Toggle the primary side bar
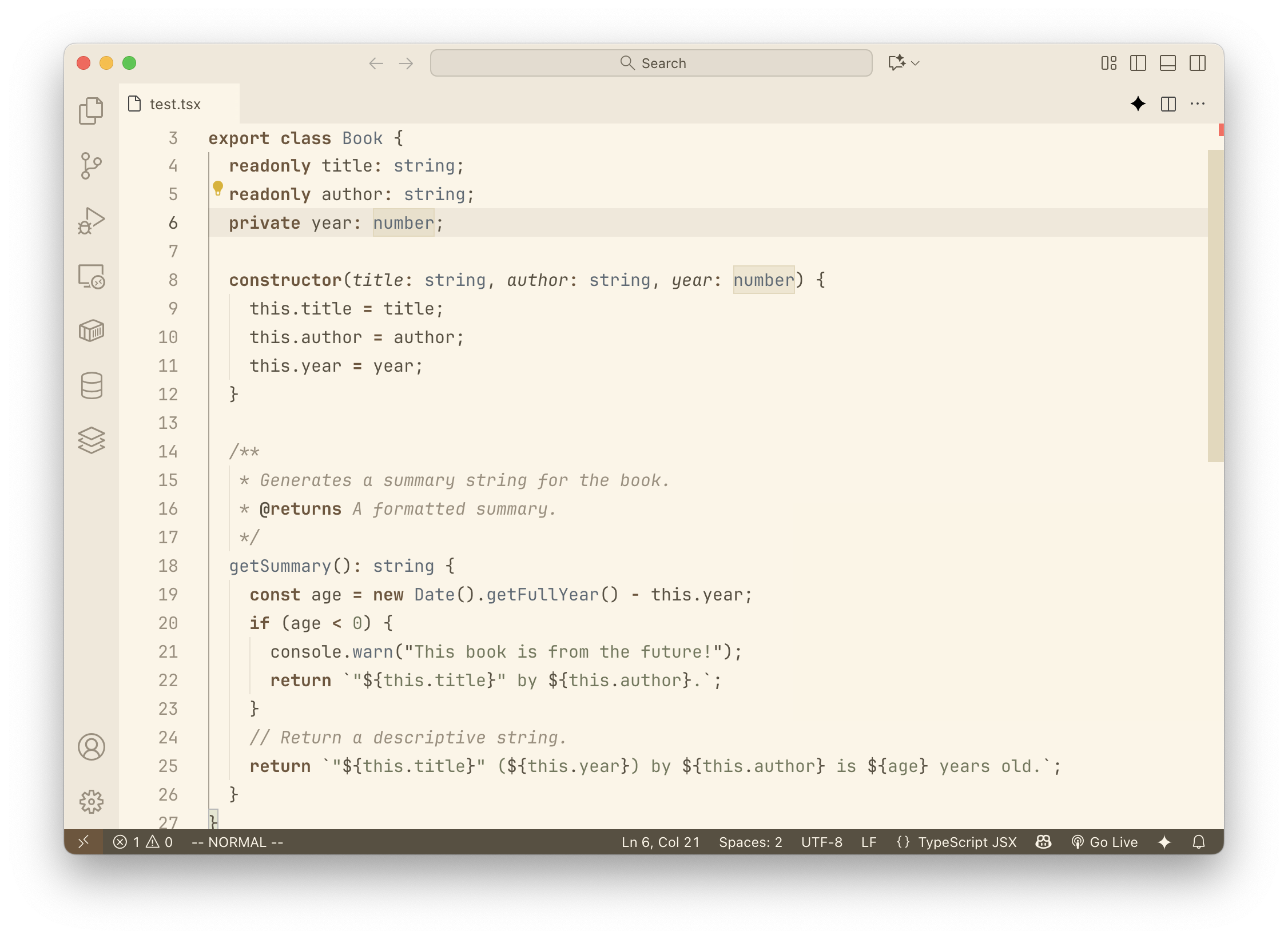Image resolution: width=1288 pixels, height=939 pixels. click(1138, 63)
